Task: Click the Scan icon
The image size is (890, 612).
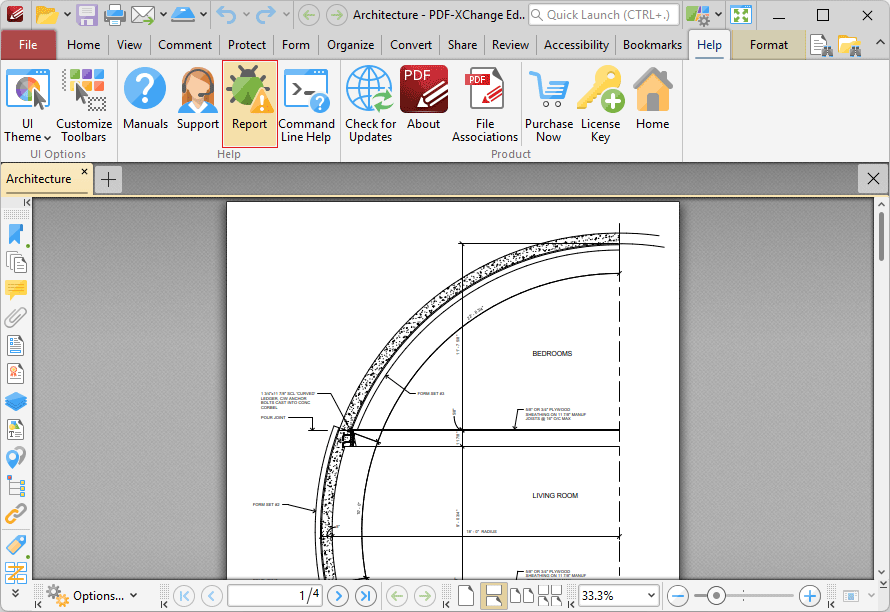Action: coord(183,15)
